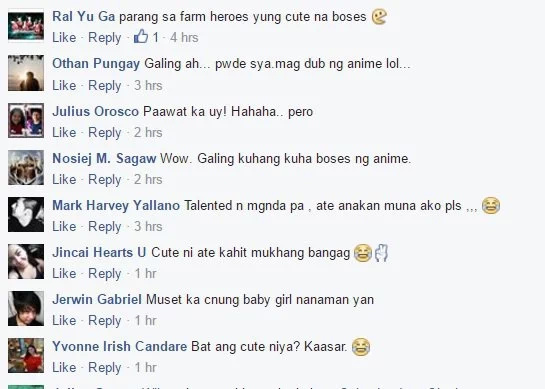545x389 pixels.
Task: Like Othan Pungay's comment
Action: (x=64, y=86)
